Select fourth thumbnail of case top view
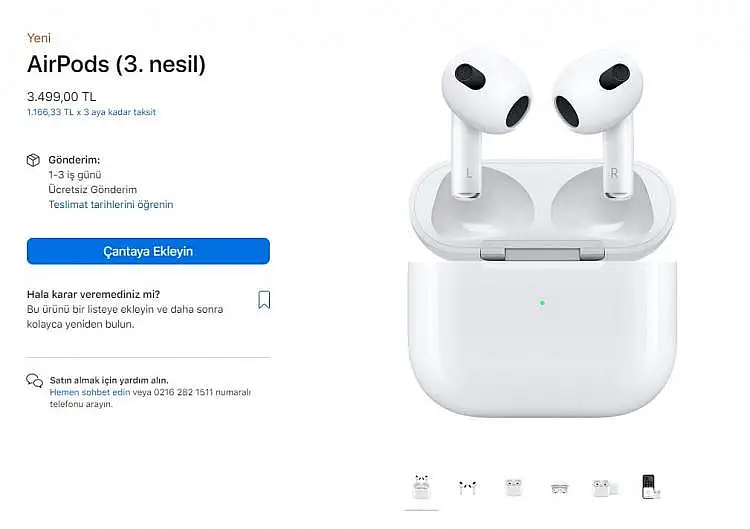The height and width of the screenshot is (529, 750). (559, 488)
